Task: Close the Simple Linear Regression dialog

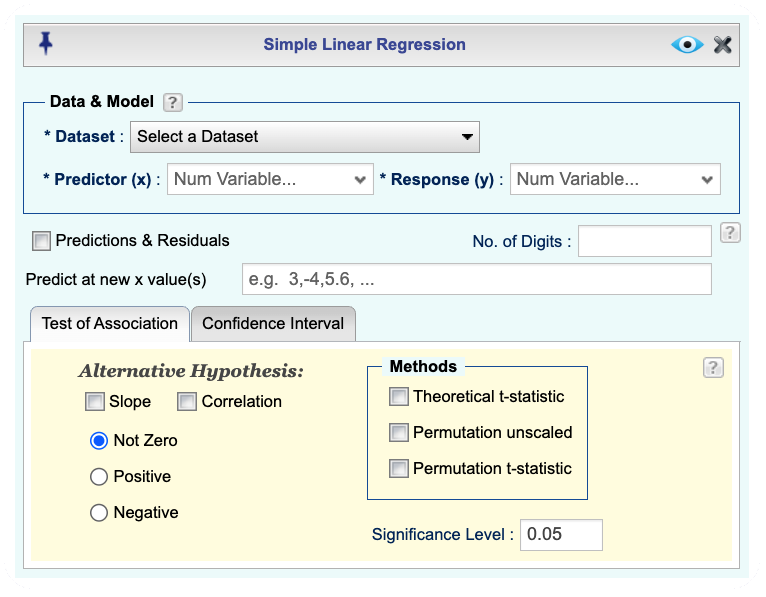Action: point(723,45)
